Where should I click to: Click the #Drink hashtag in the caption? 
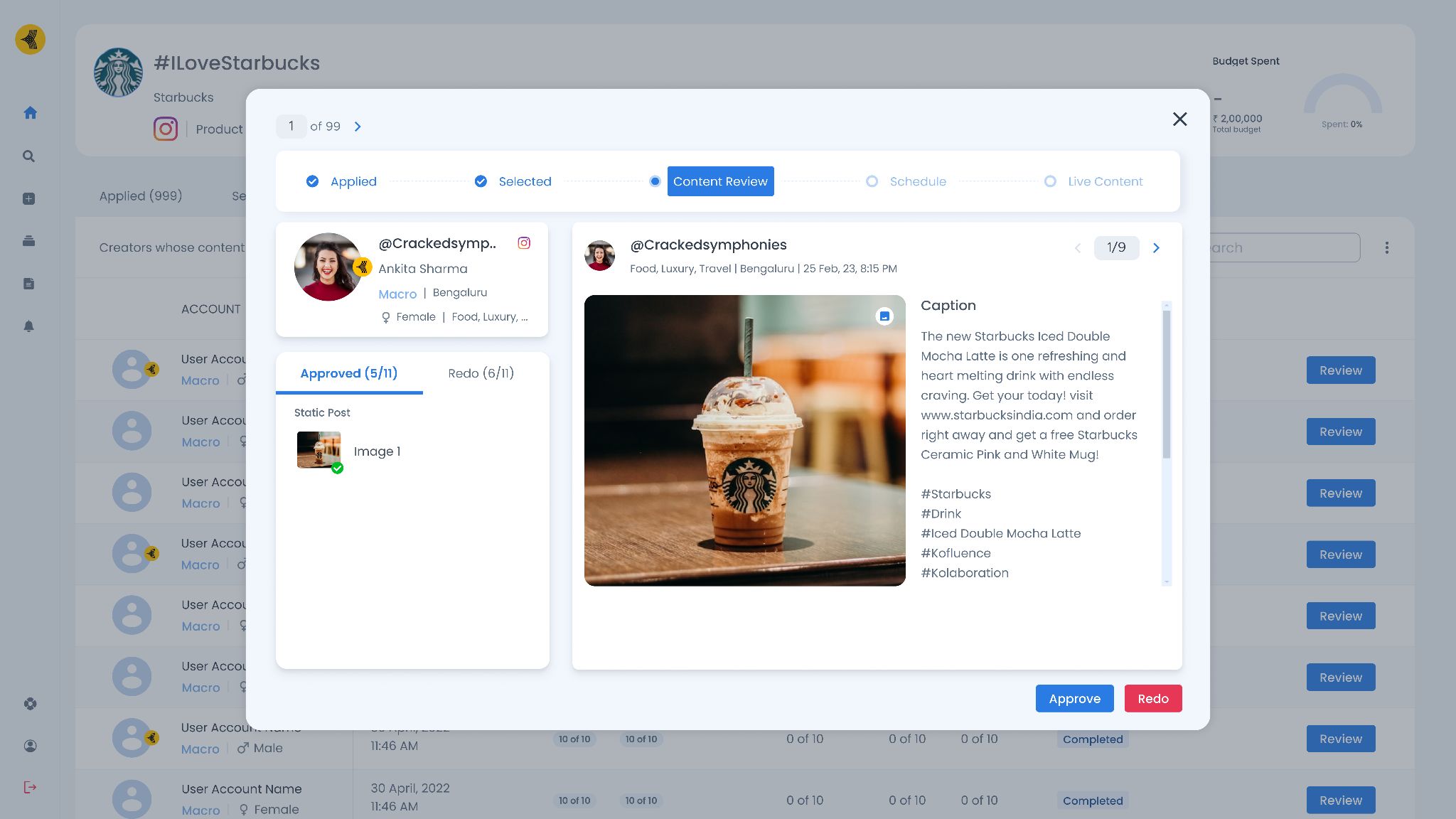pyautogui.click(x=941, y=514)
